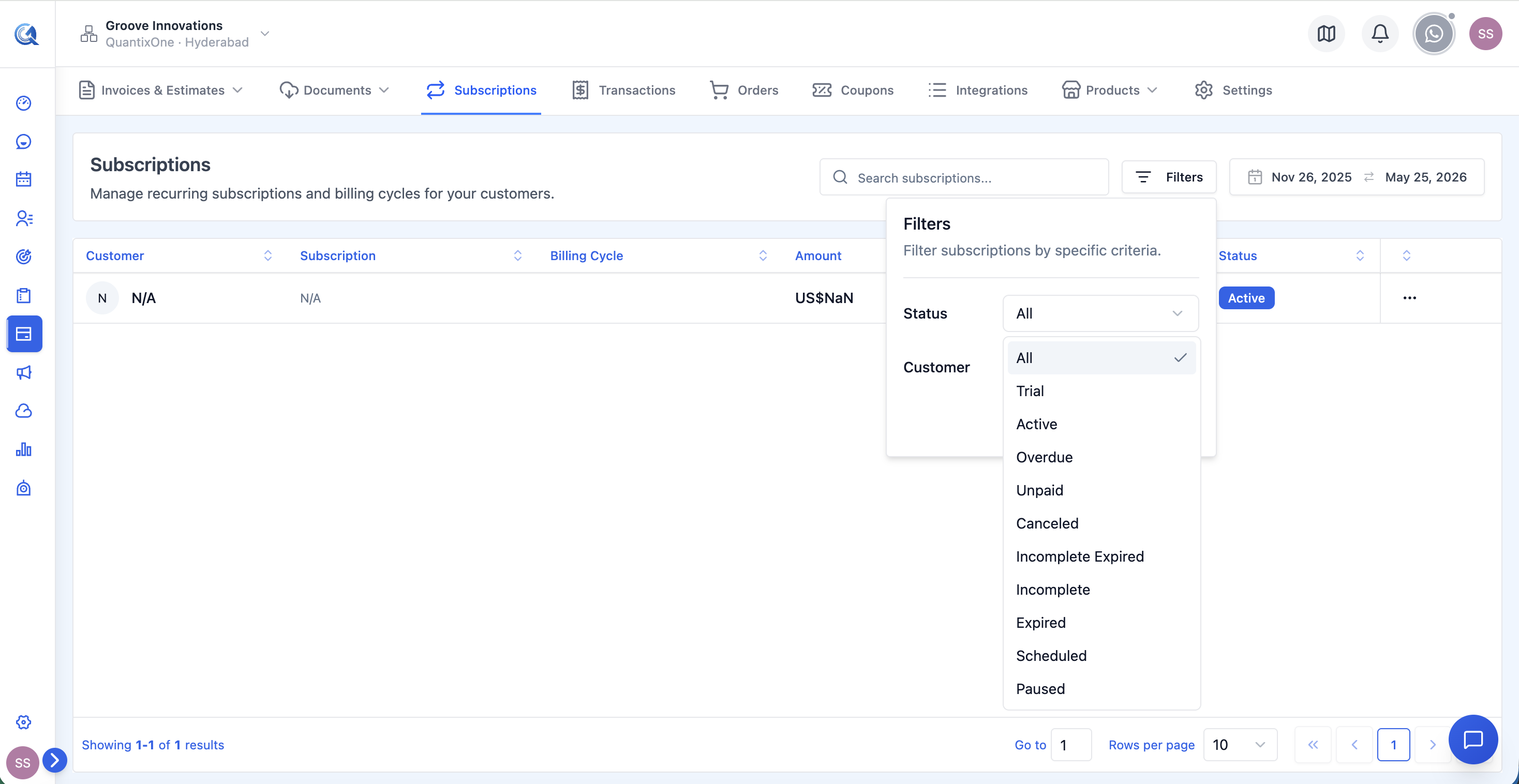Click the N customer avatar
Screen dimensions: 1519x784
[x=102, y=298]
